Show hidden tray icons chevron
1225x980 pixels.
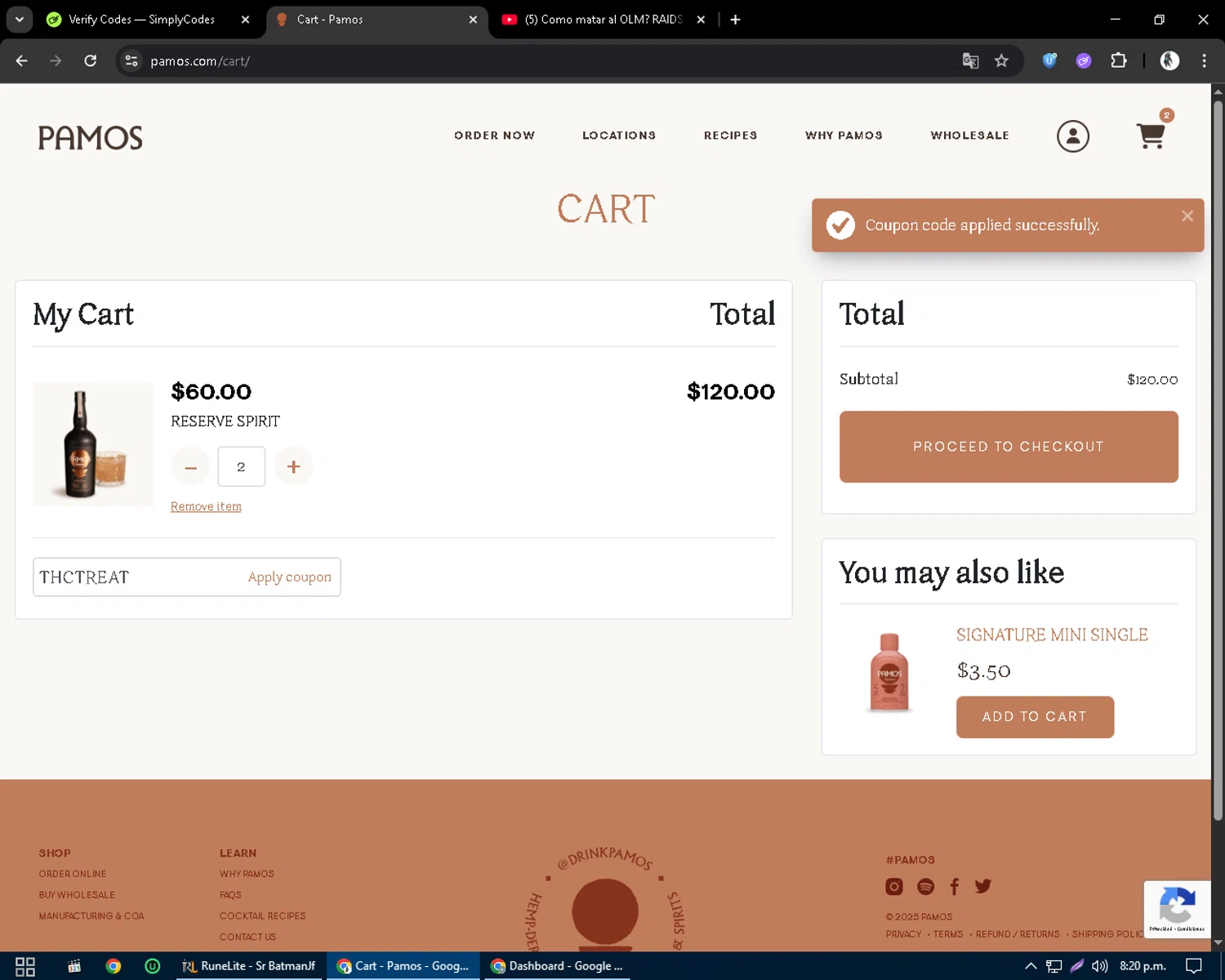click(x=1031, y=966)
